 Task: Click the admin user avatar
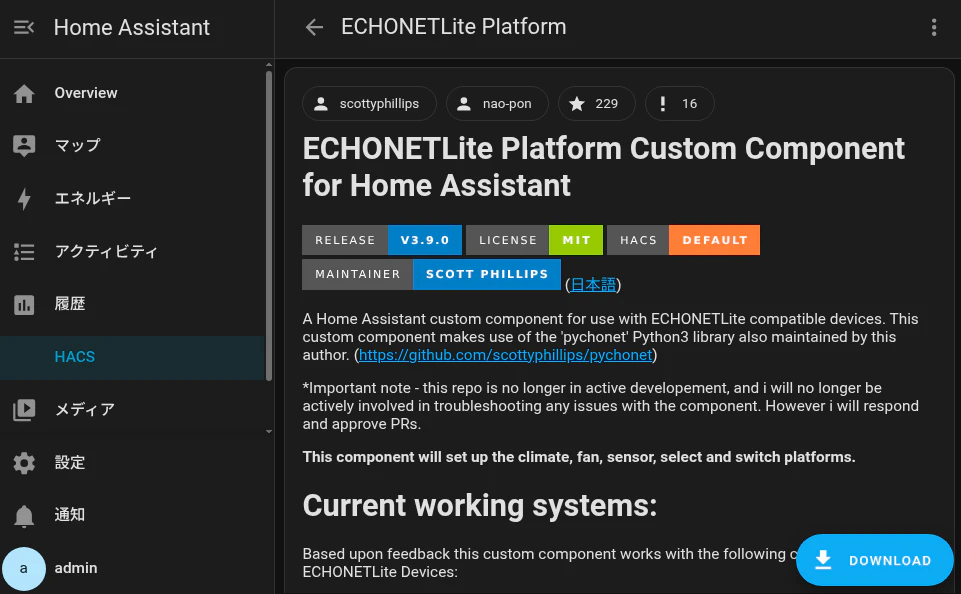(24, 569)
